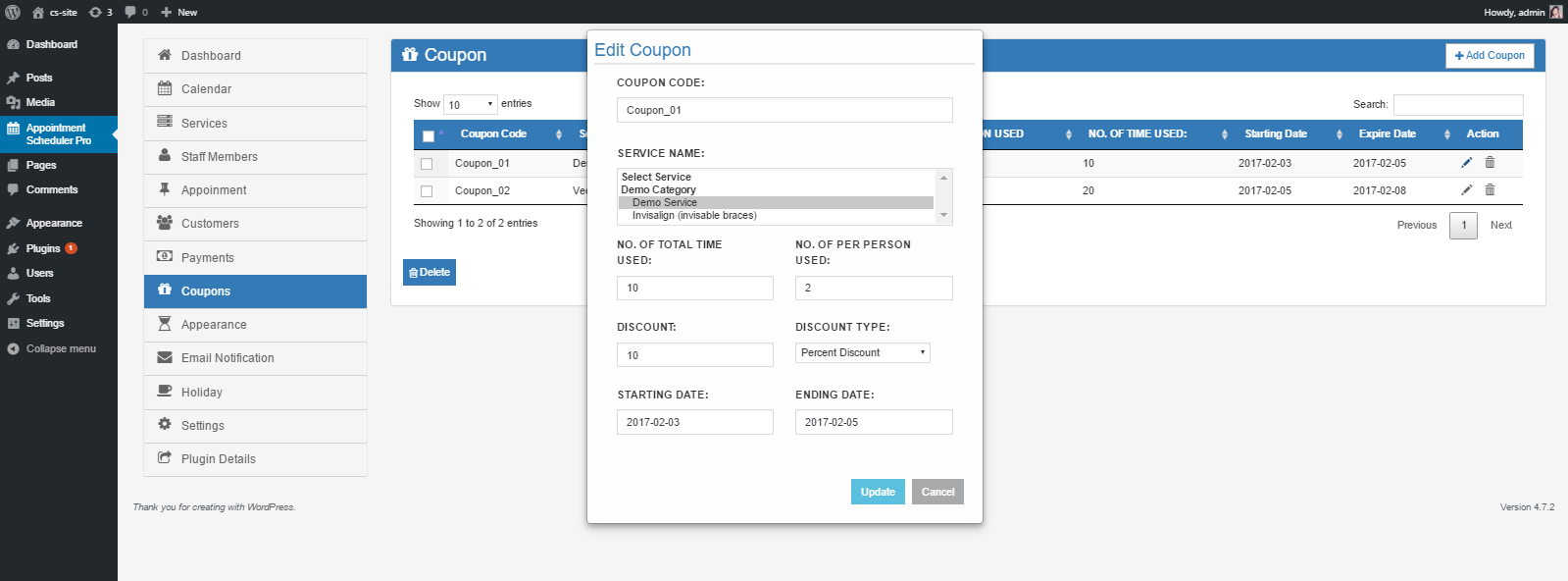Click the updates icon in the admin bar
Viewport: 1568px width, 581px height.
(95, 12)
